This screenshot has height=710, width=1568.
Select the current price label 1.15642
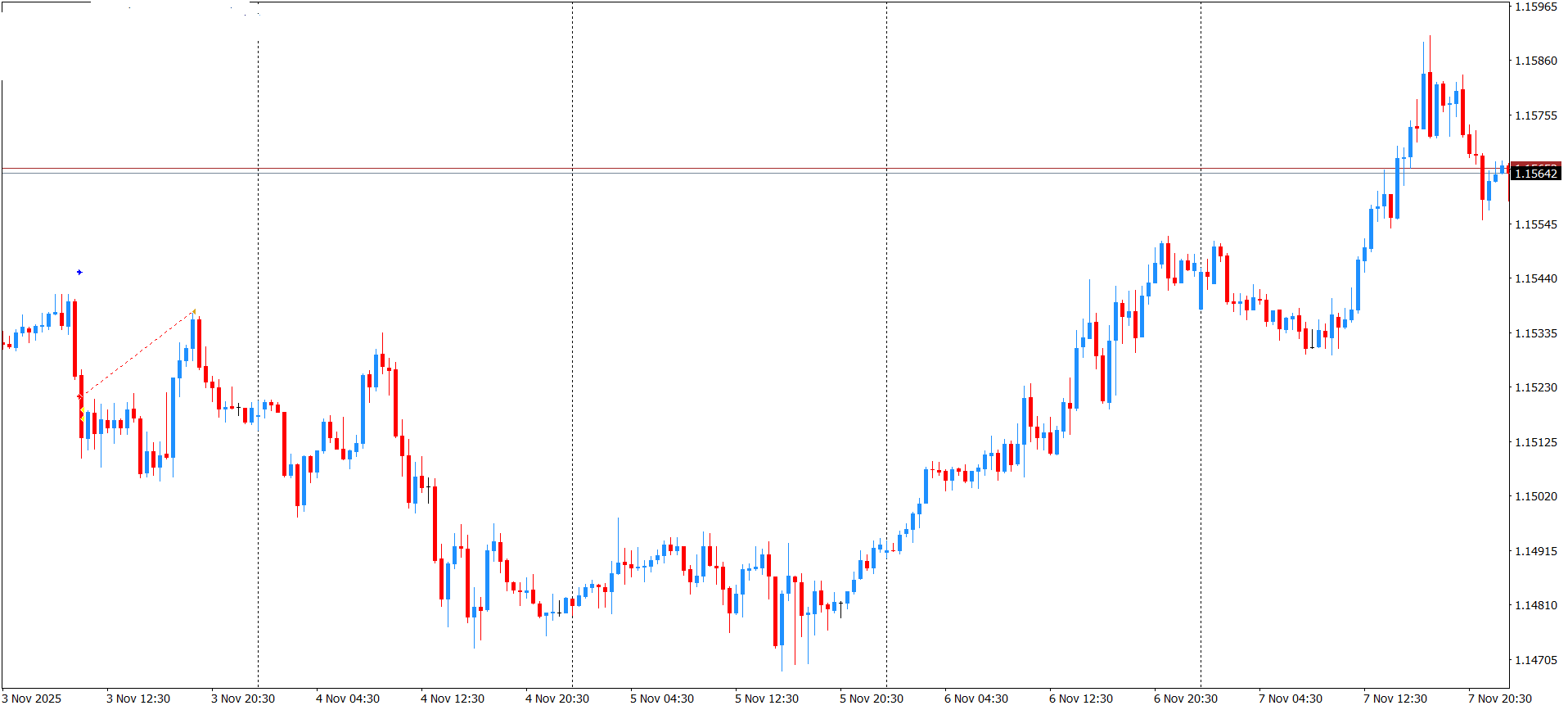(x=1535, y=173)
